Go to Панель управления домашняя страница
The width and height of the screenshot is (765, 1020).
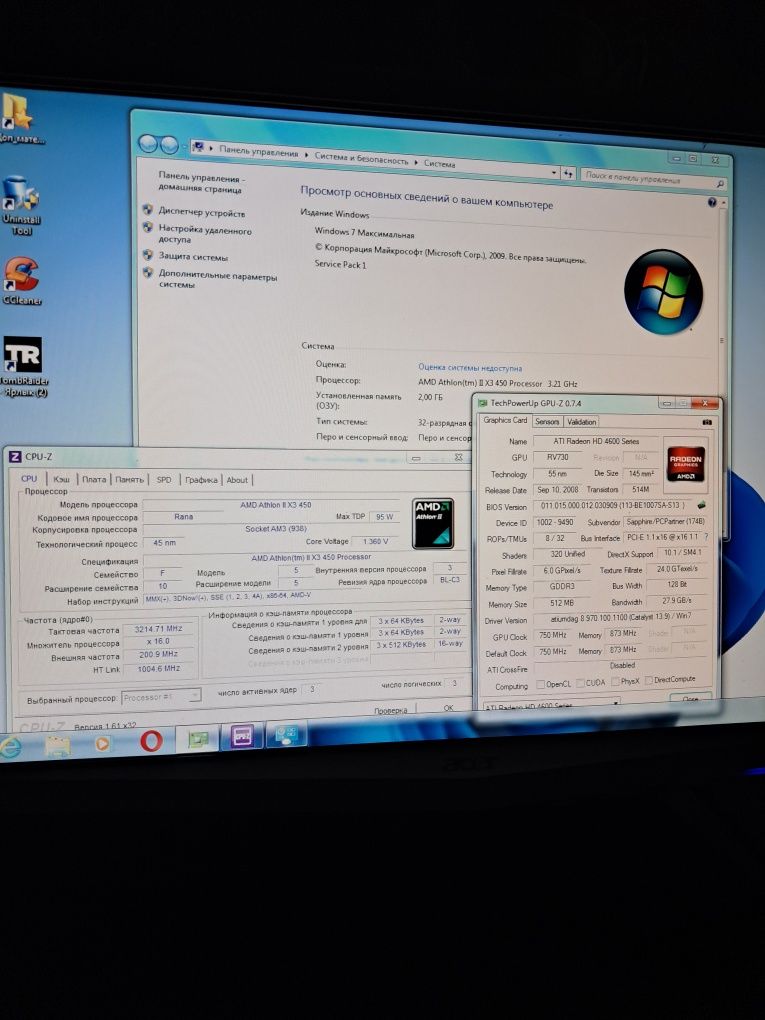(x=201, y=183)
